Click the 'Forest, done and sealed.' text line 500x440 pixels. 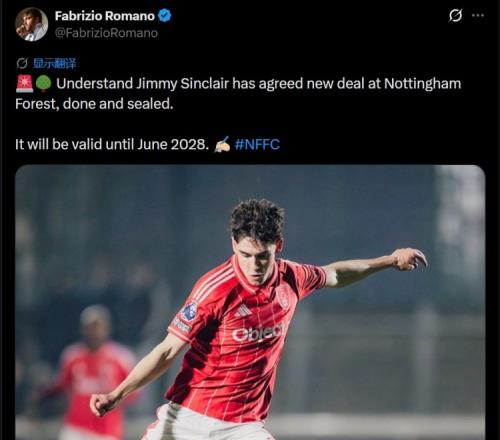pyautogui.click(x=94, y=104)
